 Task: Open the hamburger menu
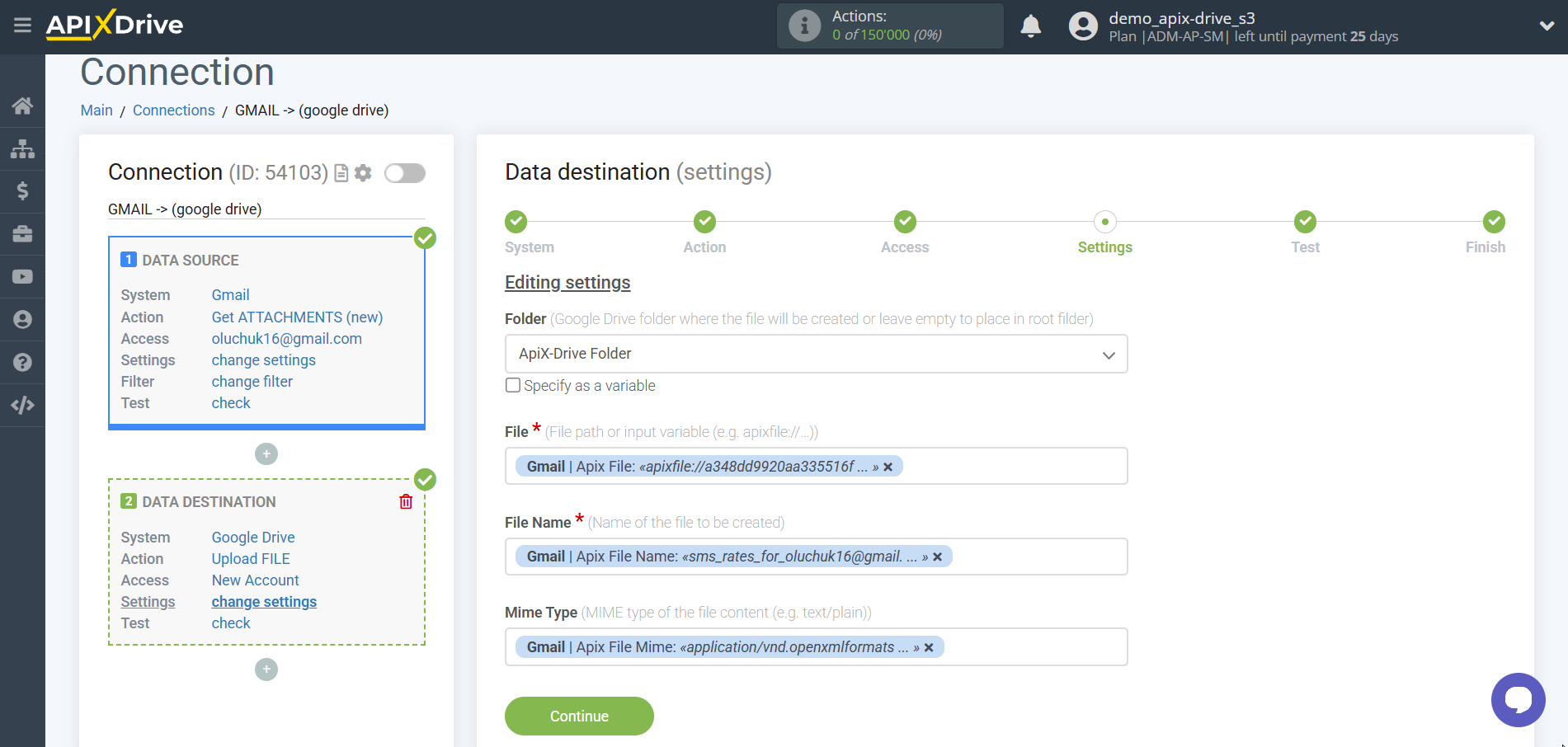click(x=22, y=25)
